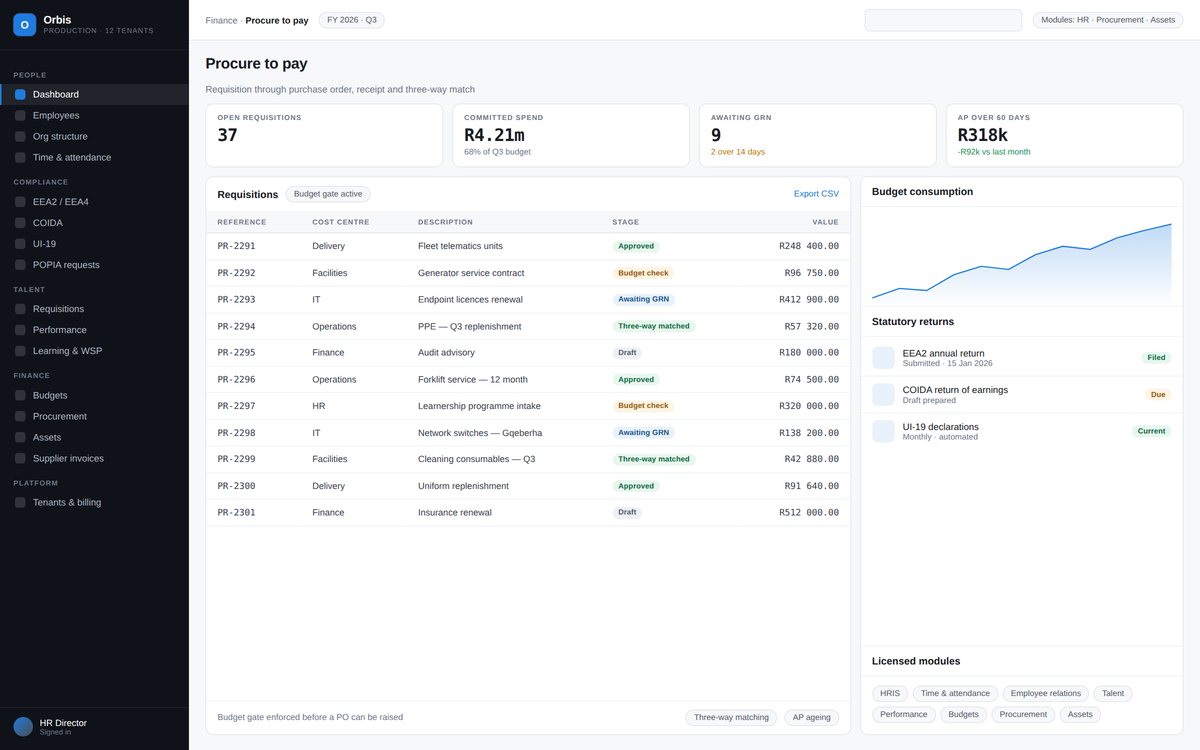Sort by the Value column header
Viewport: 1200px width, 750px height.
pyautogui.click(x=826, y=222)
